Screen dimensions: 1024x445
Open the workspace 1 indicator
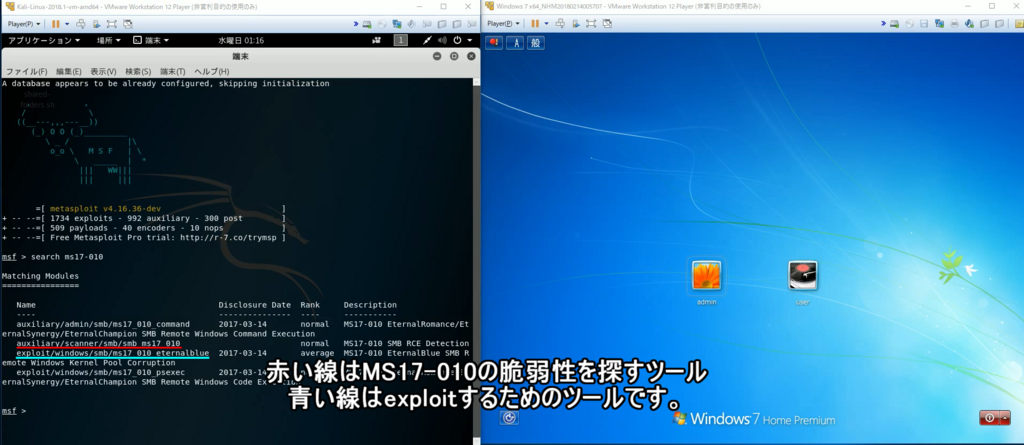[x=401, y=41]
